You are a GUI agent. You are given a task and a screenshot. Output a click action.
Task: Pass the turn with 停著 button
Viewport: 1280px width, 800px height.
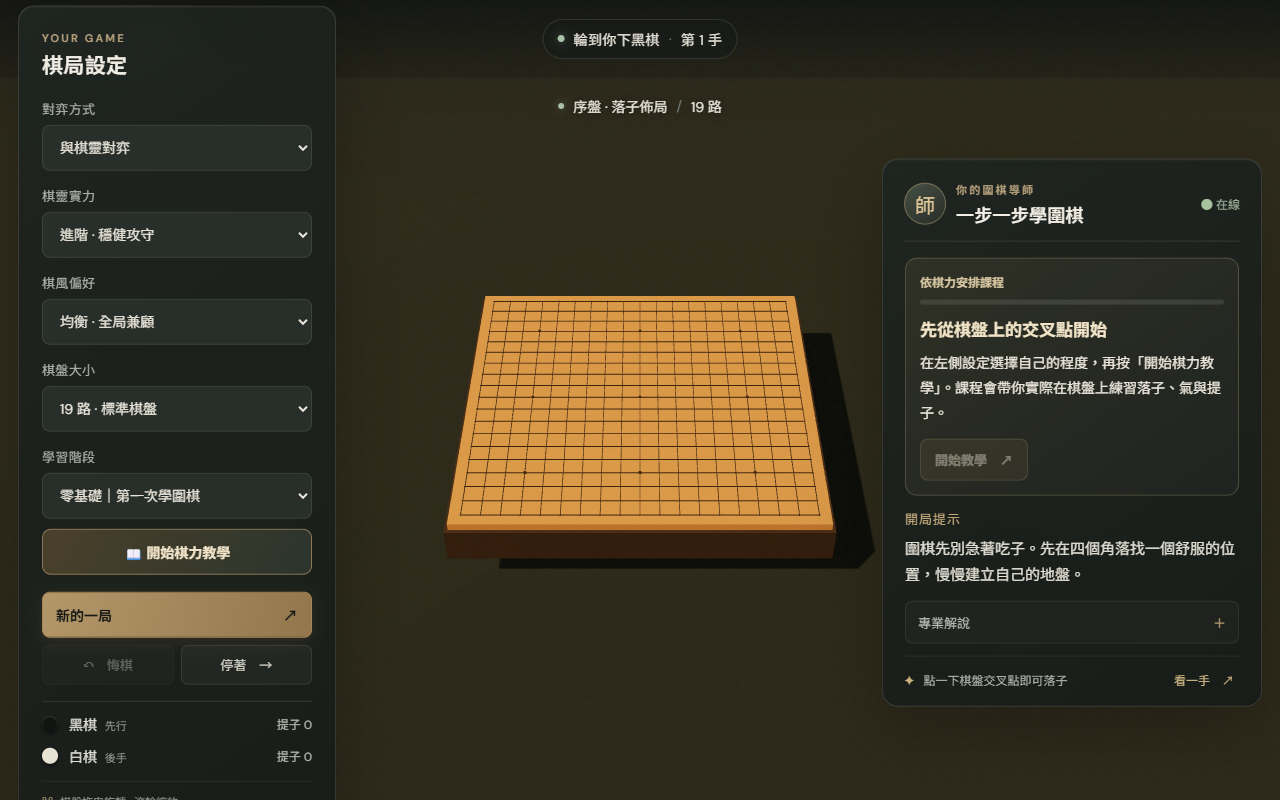tap(246, 665)
